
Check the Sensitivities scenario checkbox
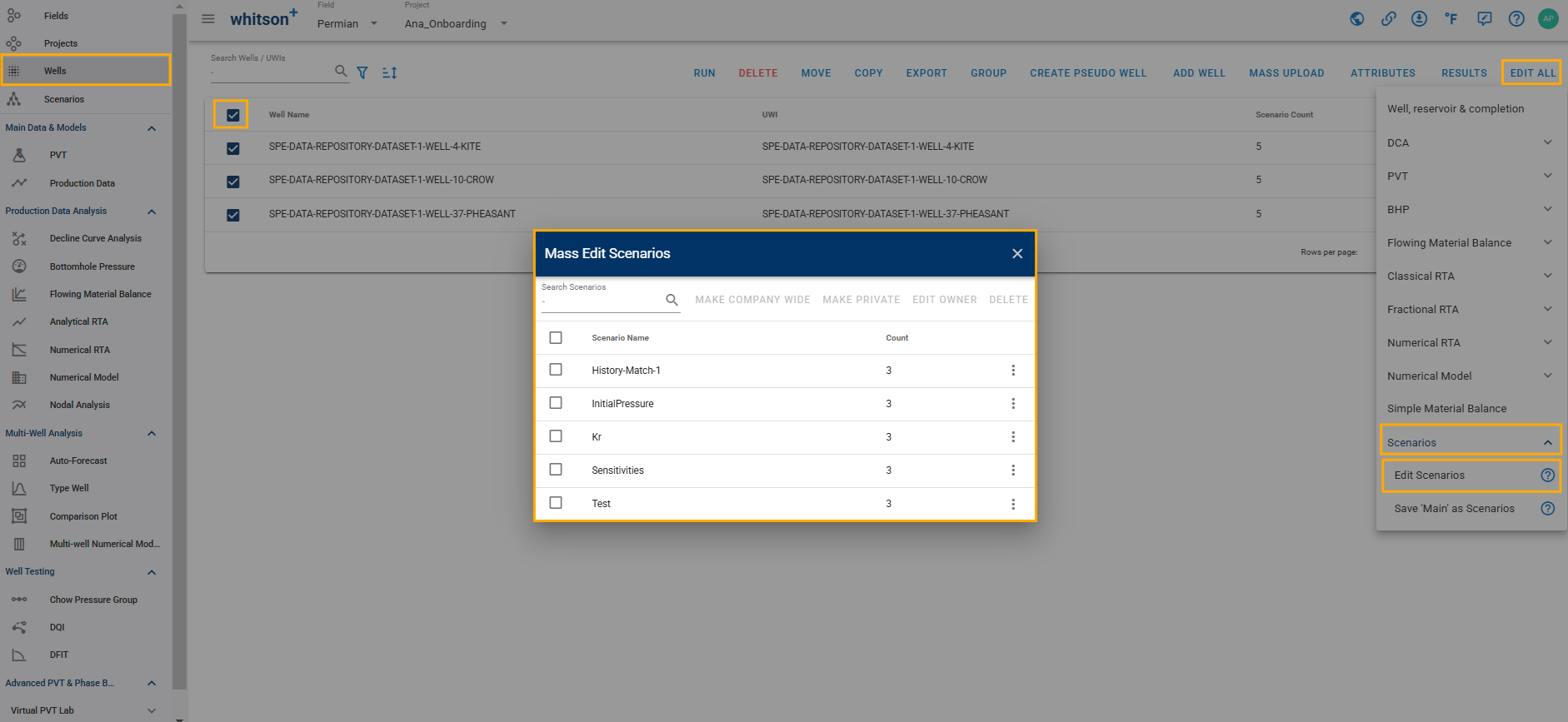tap(556, 470)
